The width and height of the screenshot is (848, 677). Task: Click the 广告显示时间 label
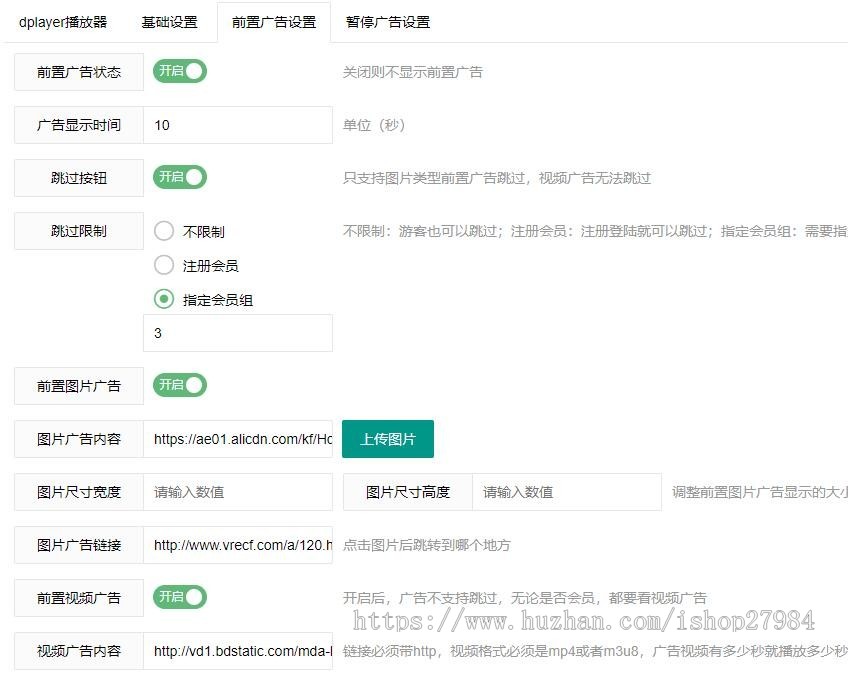(79, 125)
